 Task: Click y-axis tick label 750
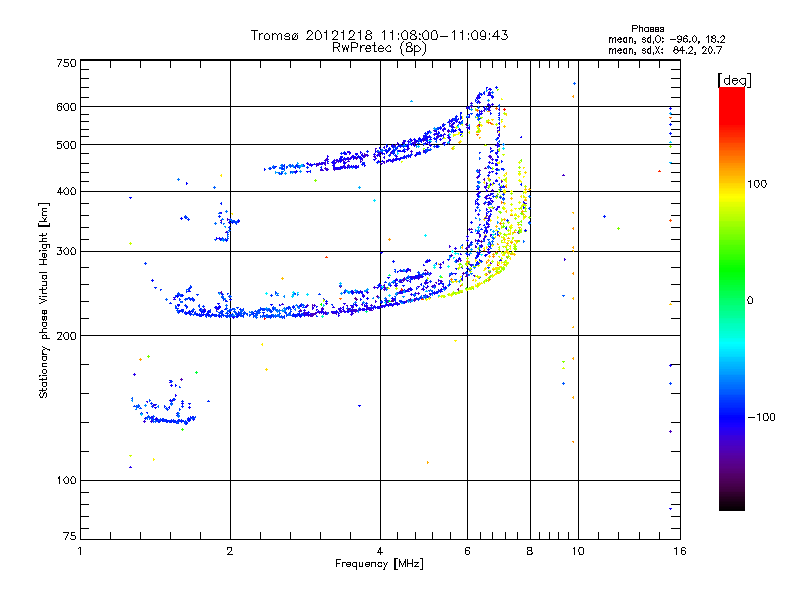[x=66, y=63]
